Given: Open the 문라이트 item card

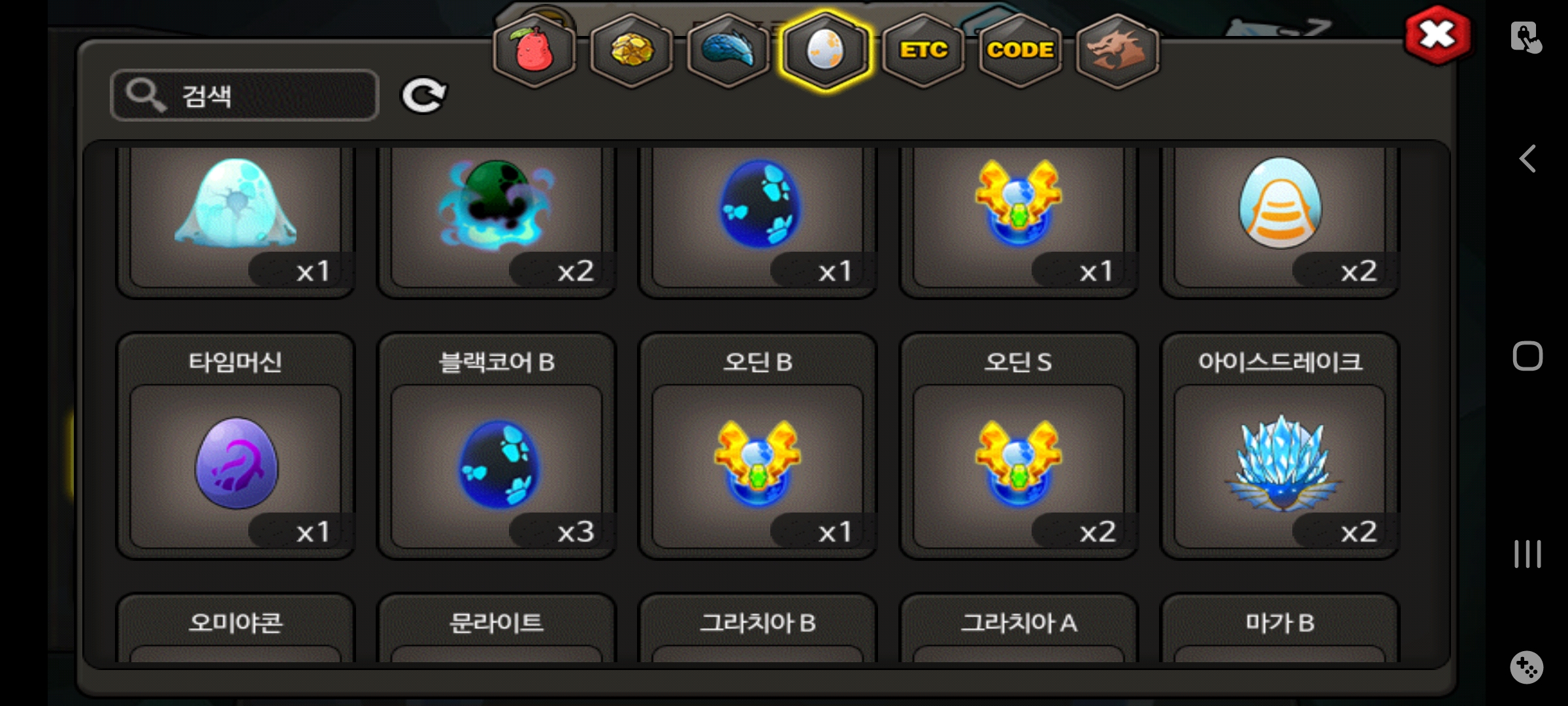Looking at the screenshot, I should (497, 628).
